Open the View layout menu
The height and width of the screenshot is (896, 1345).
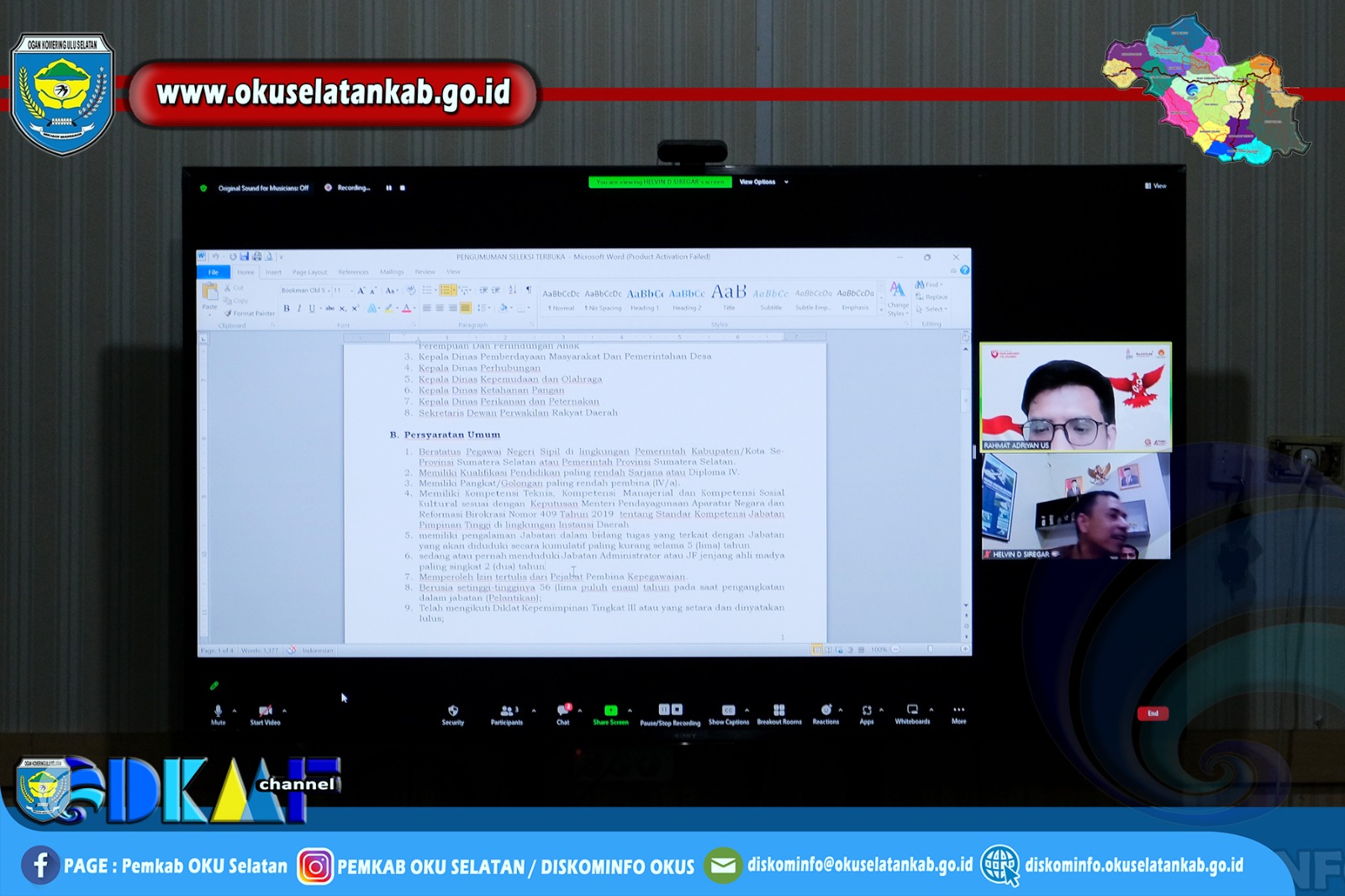click(x=1155, y=186)
